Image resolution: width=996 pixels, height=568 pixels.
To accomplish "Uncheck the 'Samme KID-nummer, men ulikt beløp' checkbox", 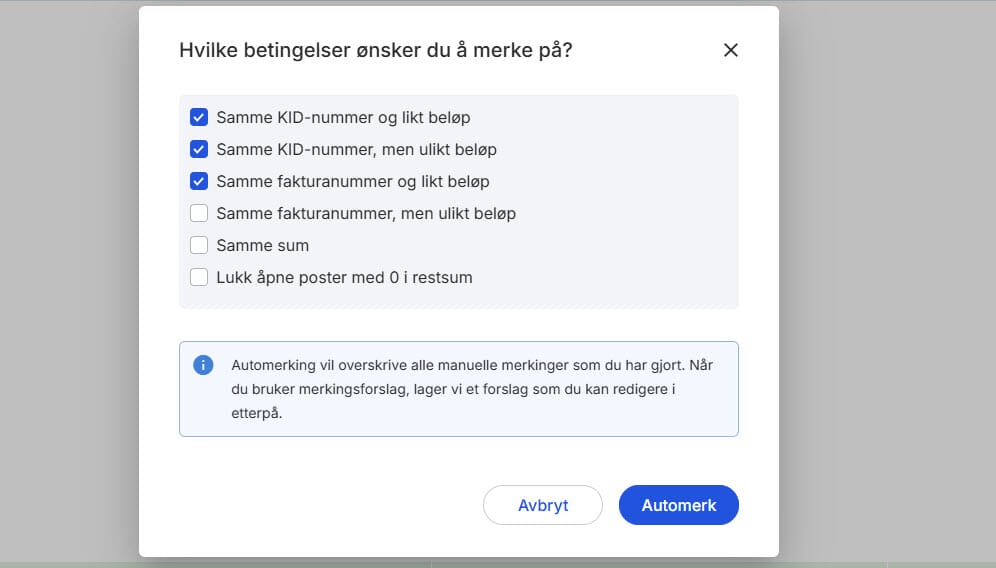I will tap(199, 149).
